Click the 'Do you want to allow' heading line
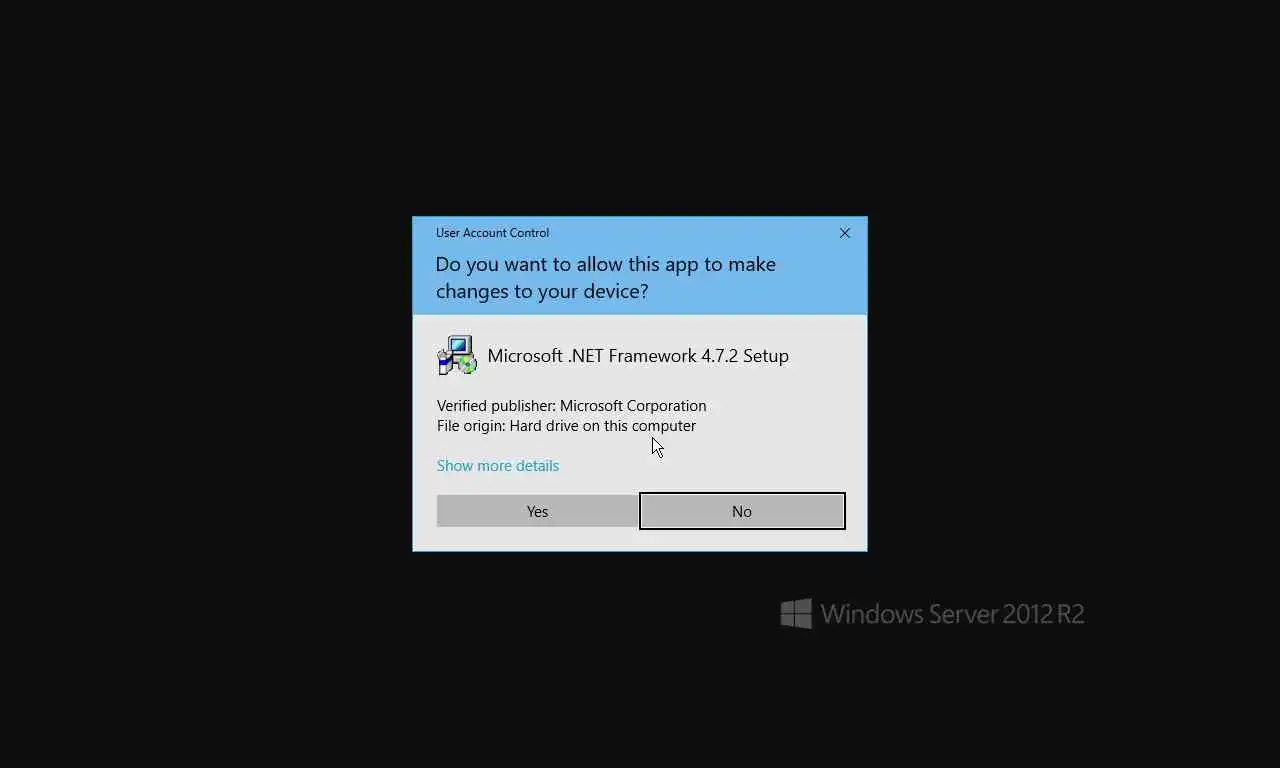The width and height of the screenshot is (1280, 768). click(606, 264)
